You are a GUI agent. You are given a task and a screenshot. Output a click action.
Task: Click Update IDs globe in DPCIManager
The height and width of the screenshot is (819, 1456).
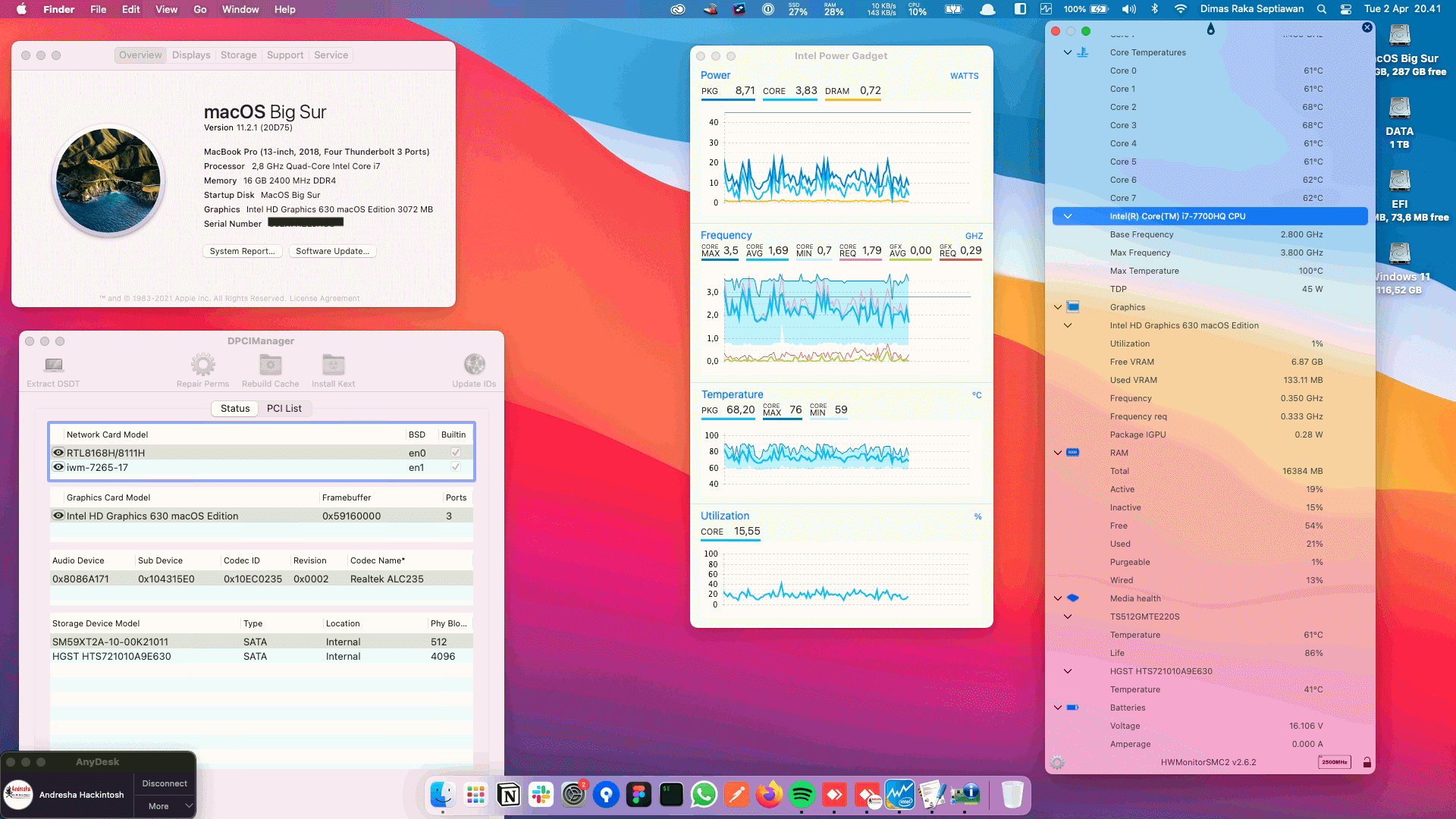tap(474, 371)
